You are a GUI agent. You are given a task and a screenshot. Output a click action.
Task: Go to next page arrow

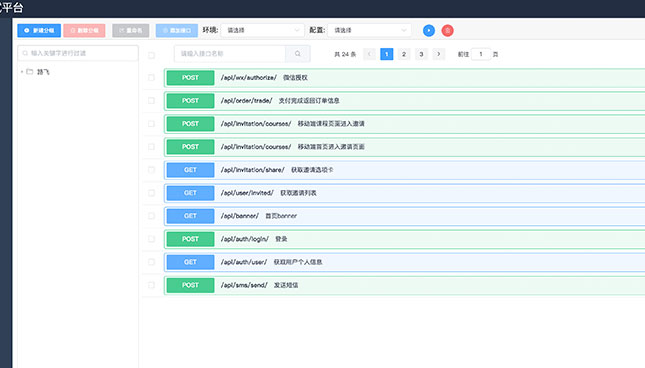tap(439, 54)
